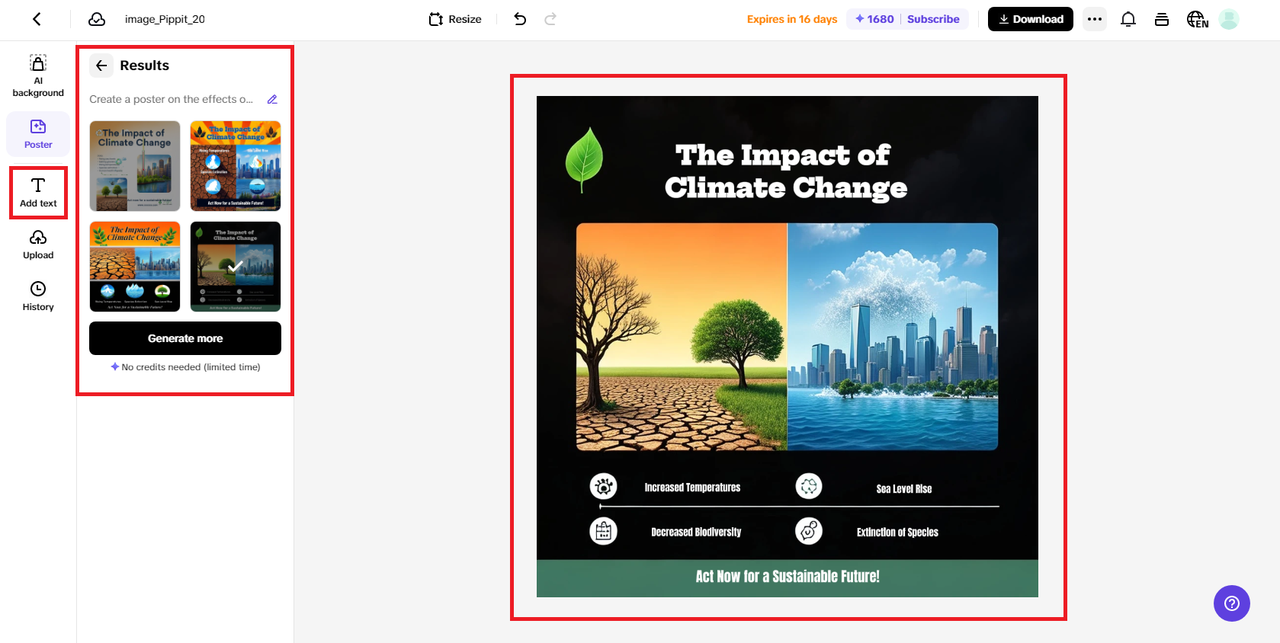This screenshot has width=1280, height=643.
Task: Go back using the Results panel arrow
Action: coord(100,65)
